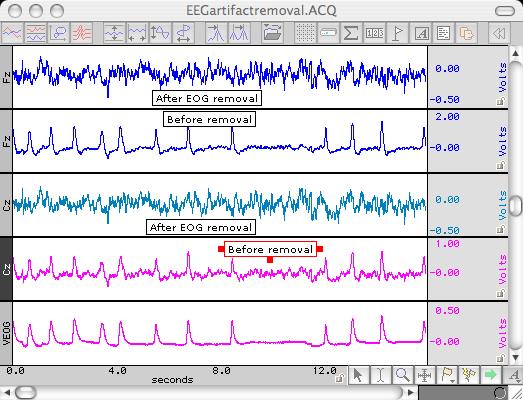The image size is (523, 400).
Task: Select the Arrow pointer tool
Action: pos(358,375)
